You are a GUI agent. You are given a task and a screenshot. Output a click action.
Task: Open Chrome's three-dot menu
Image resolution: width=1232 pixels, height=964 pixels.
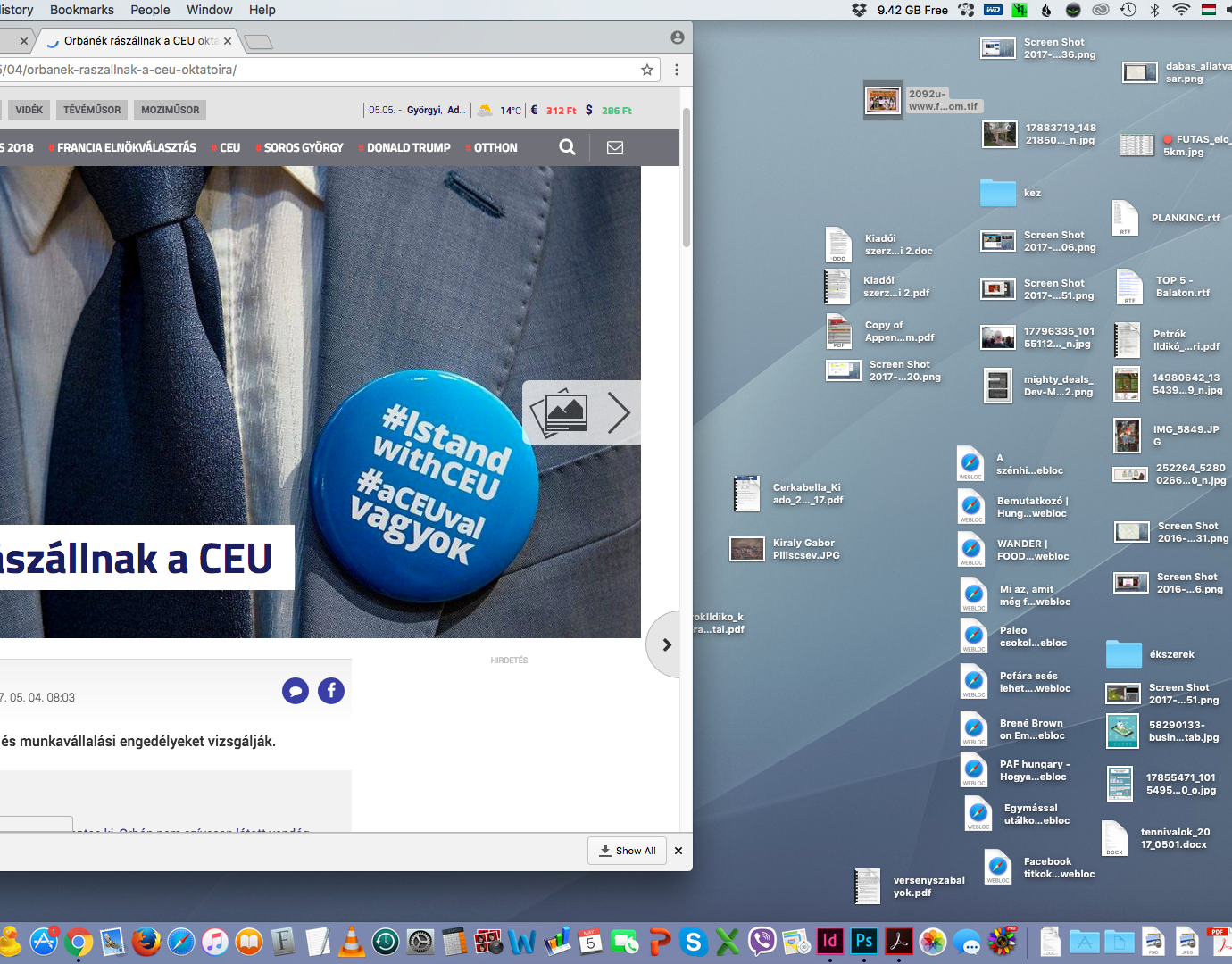tap(677, 70)
